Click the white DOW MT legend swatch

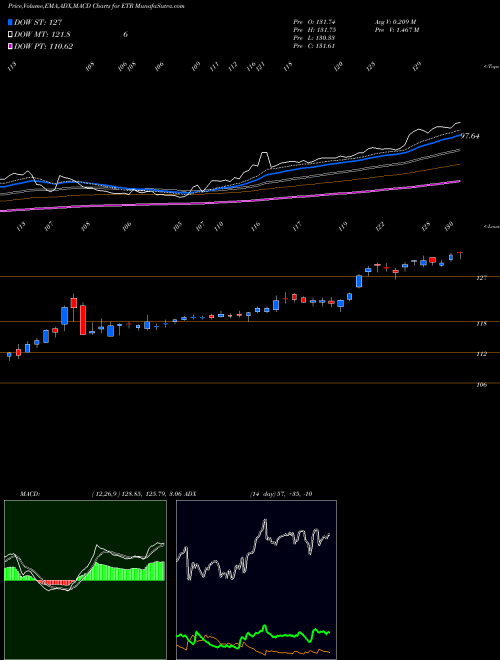(x=10, y=35)
